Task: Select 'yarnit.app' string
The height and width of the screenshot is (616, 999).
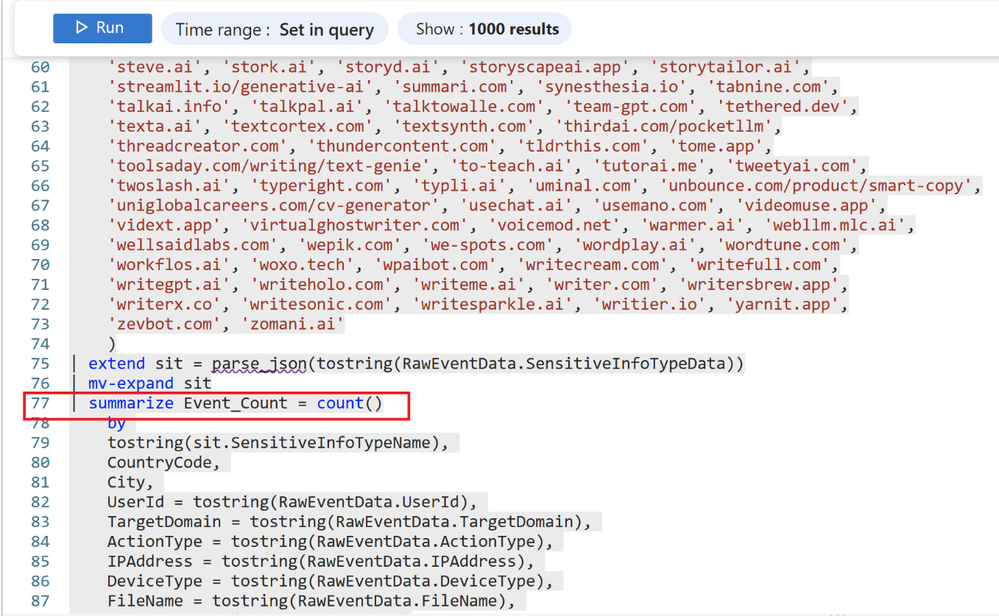Action: (x=782, y=304)
